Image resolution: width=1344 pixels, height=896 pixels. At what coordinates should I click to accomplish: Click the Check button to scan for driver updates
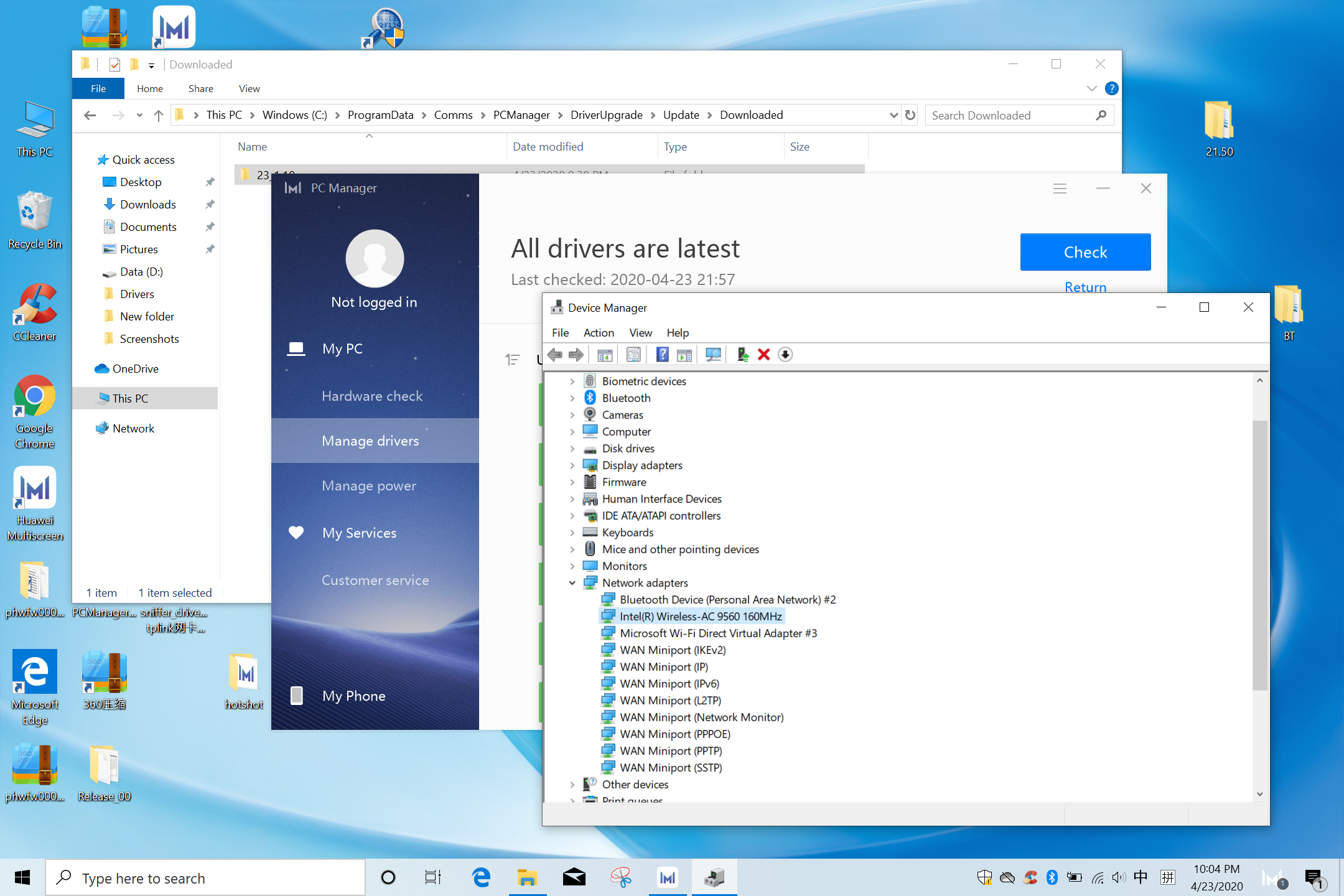tap(1086, 252)
